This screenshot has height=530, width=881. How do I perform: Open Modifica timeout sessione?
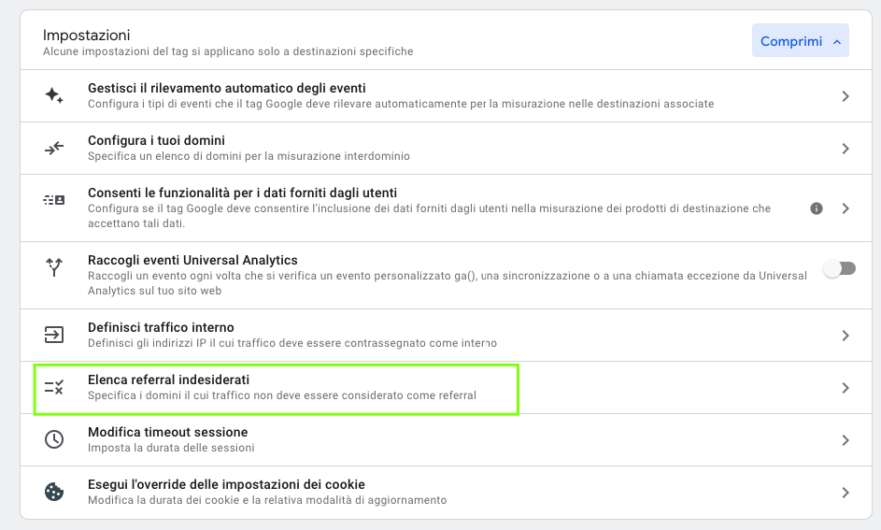(x=446, y=440)
